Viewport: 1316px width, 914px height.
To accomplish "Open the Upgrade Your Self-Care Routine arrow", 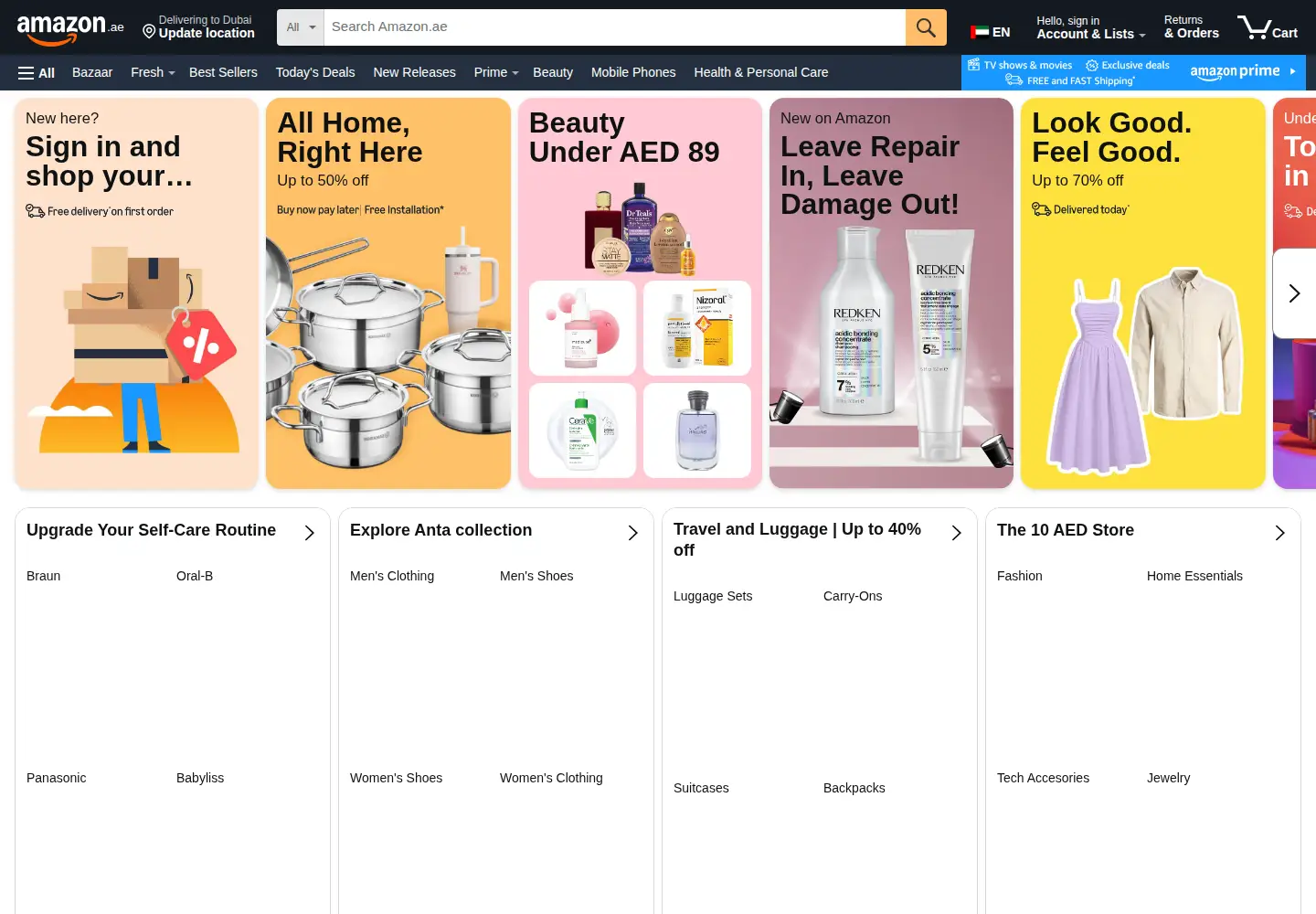I will pos(309,533).
